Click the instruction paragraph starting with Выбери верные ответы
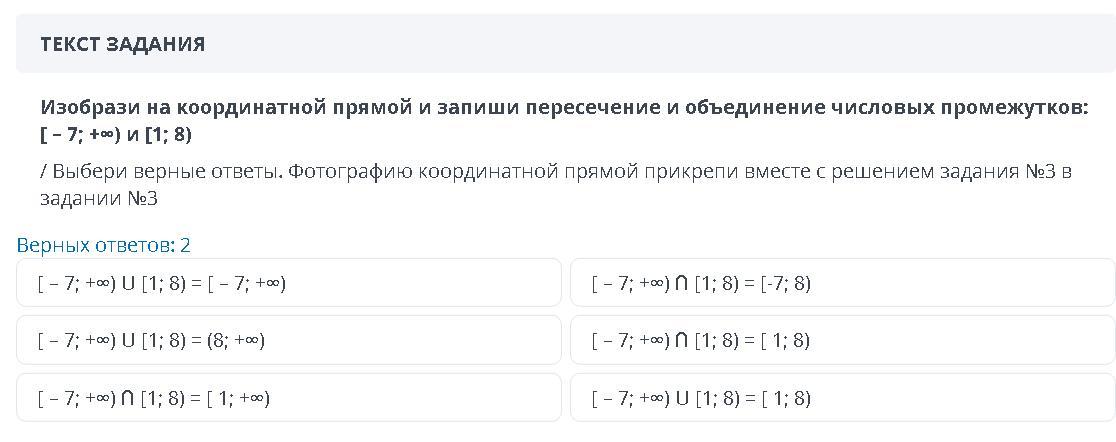Screen dimensions: 1116x442 click(x=555, y=185)
